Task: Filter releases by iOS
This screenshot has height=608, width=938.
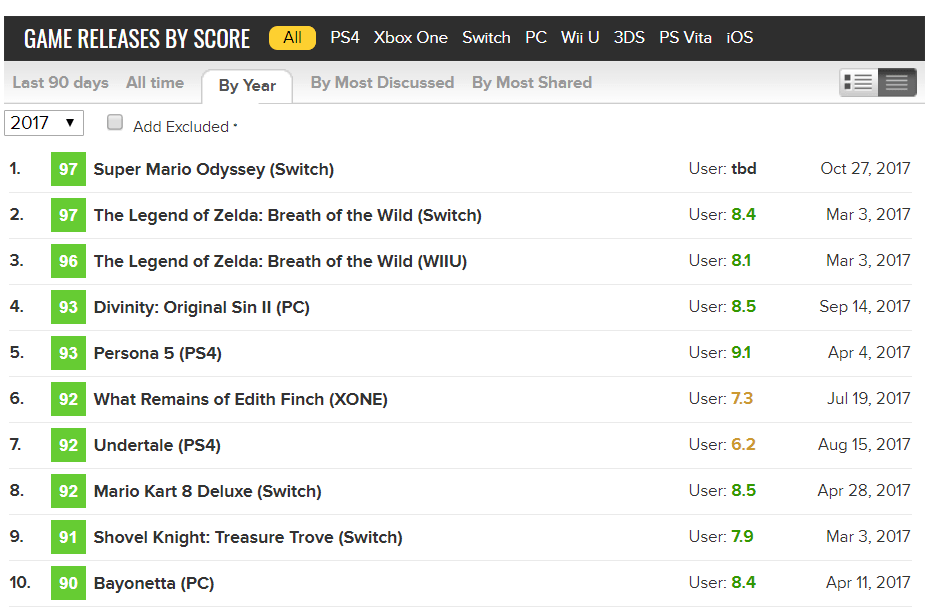Action: coord(740,38)
